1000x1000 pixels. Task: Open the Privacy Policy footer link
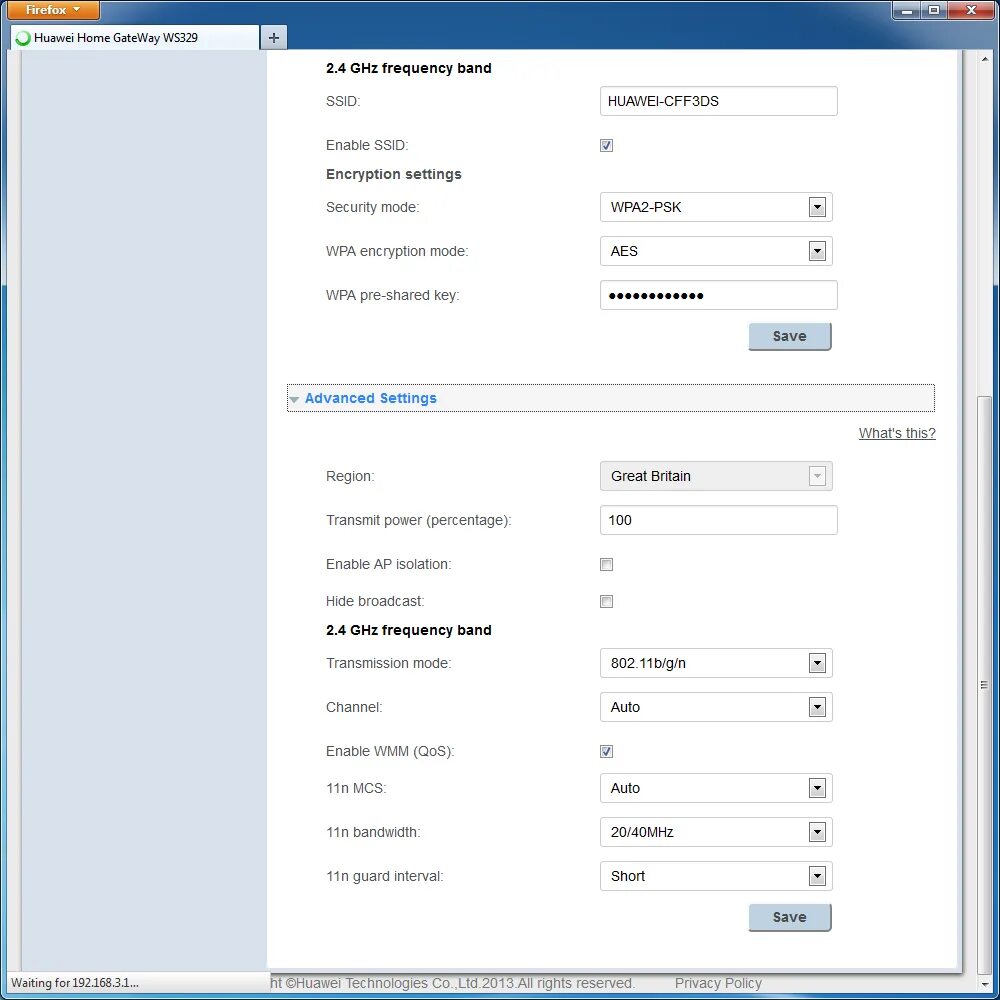[718, 983]
